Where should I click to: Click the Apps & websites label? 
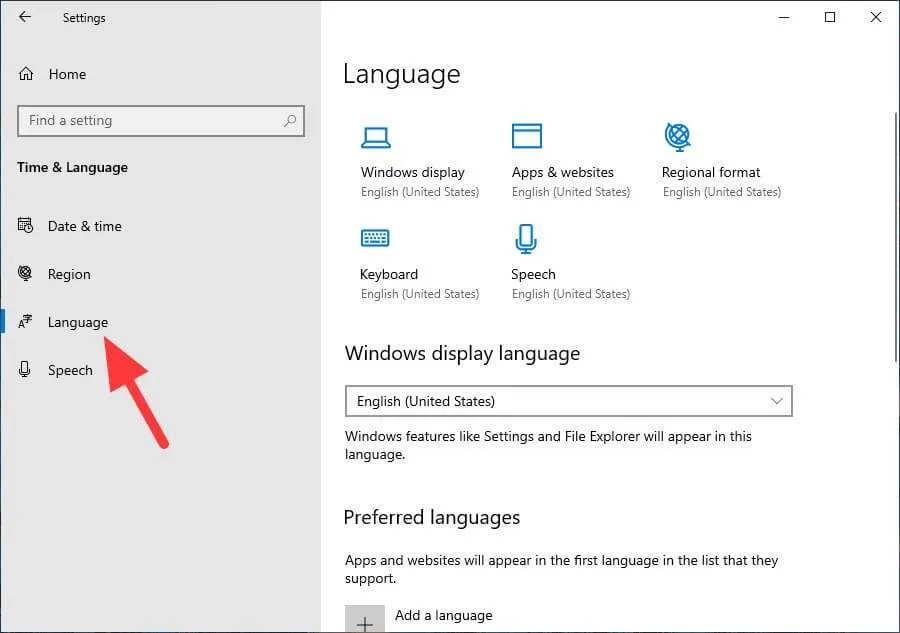(x=562, y=172)
